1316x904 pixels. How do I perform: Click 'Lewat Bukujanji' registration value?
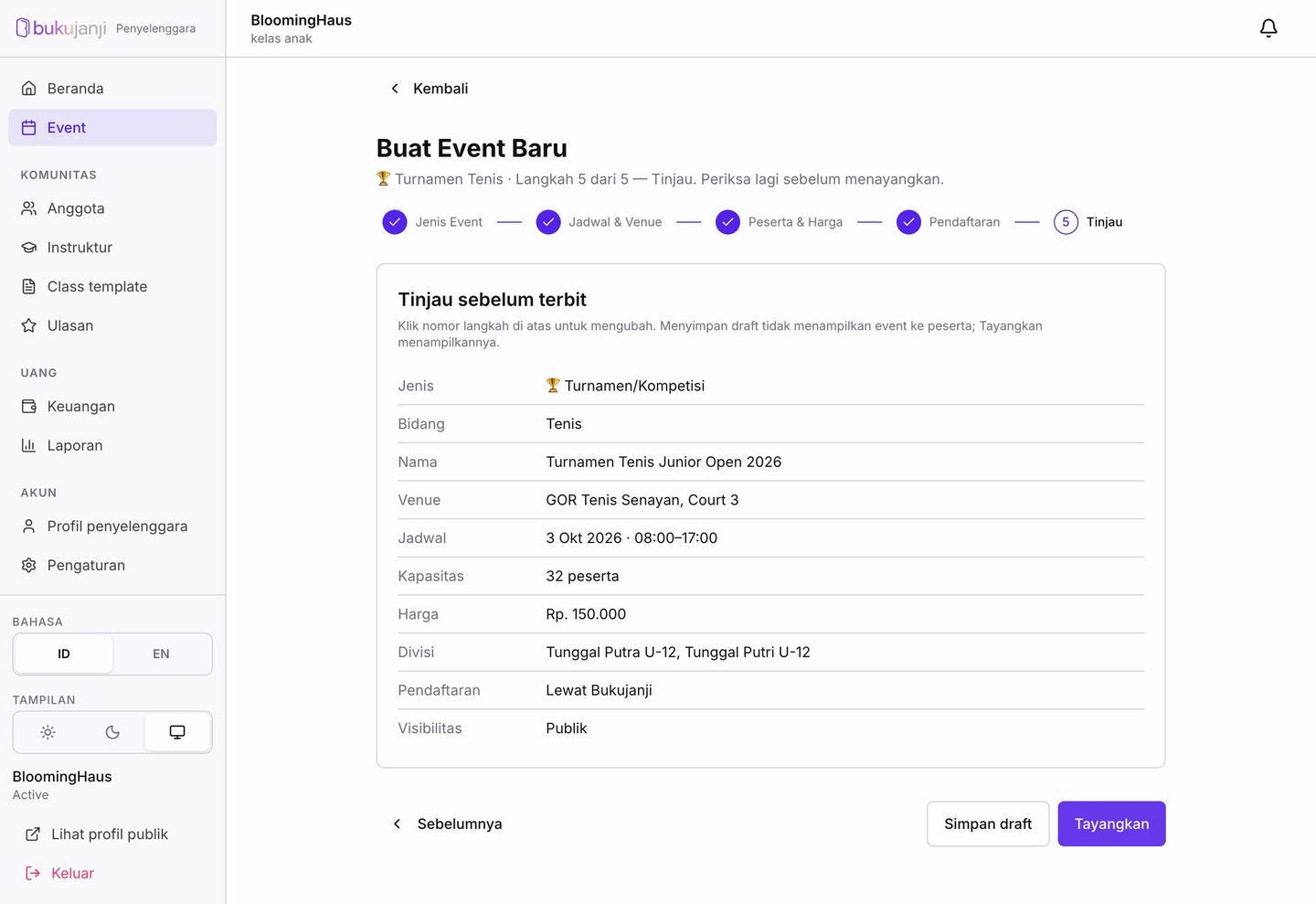599,691
